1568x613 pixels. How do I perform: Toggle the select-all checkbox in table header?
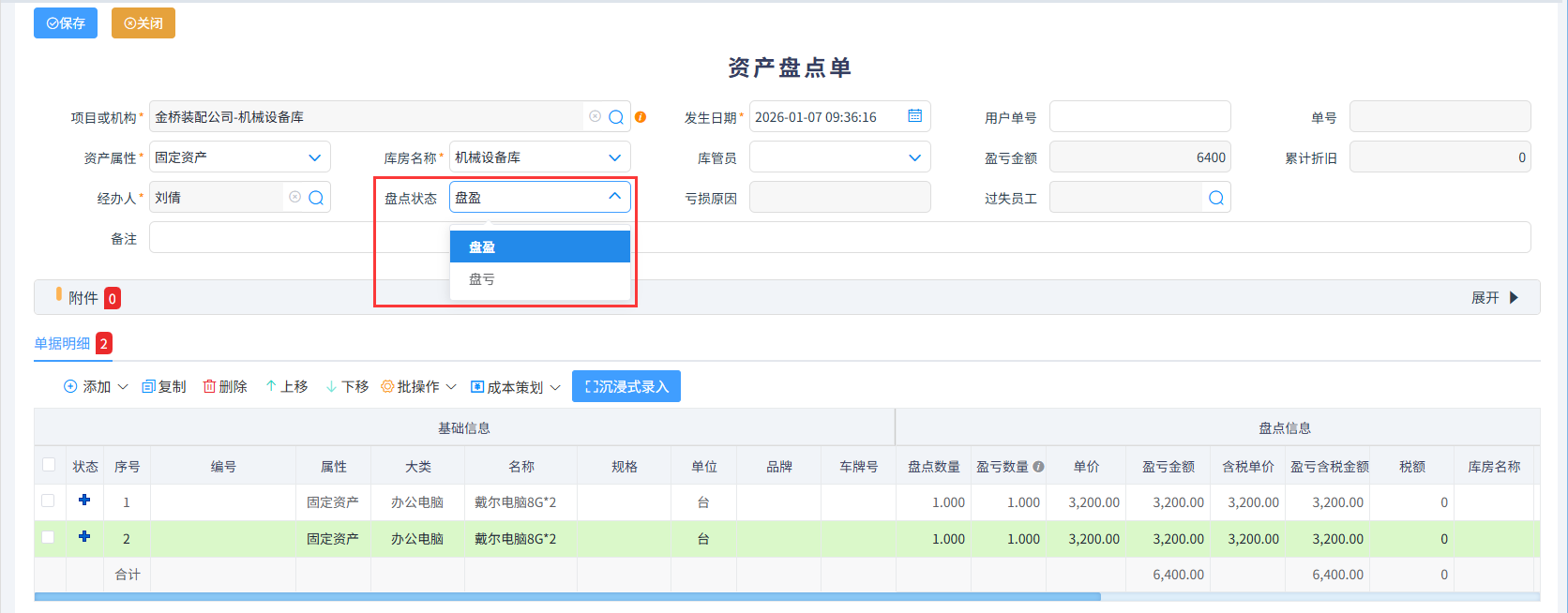49,465
